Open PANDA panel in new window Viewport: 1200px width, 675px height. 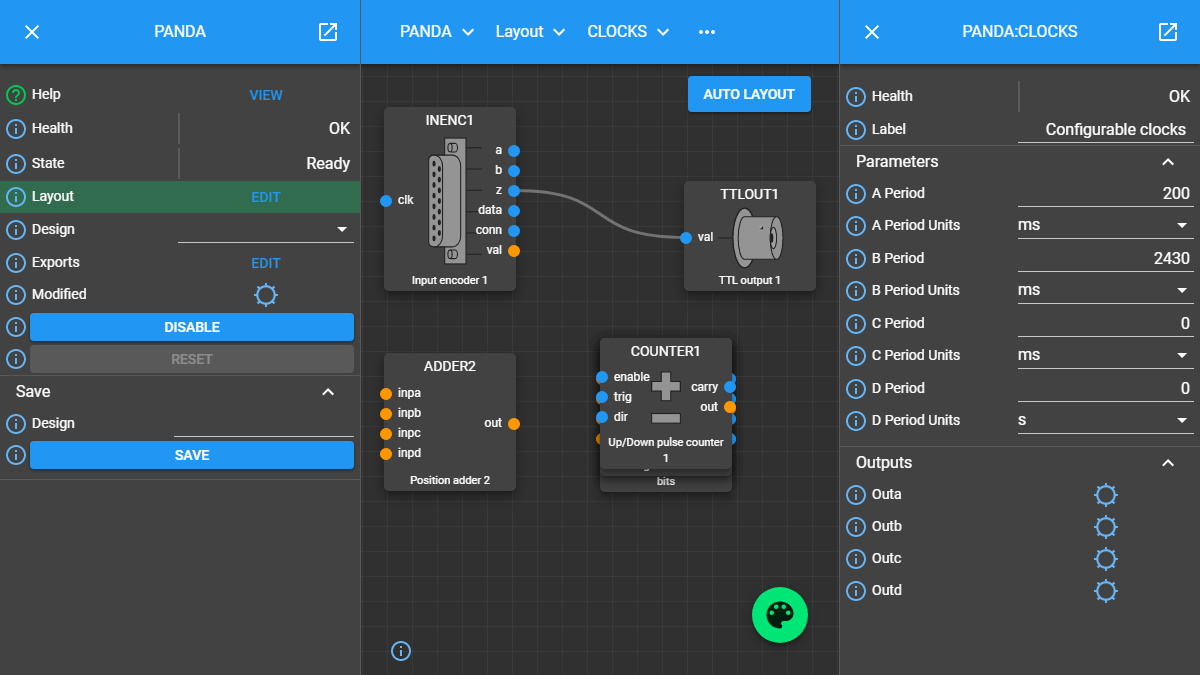coord(328,32)
